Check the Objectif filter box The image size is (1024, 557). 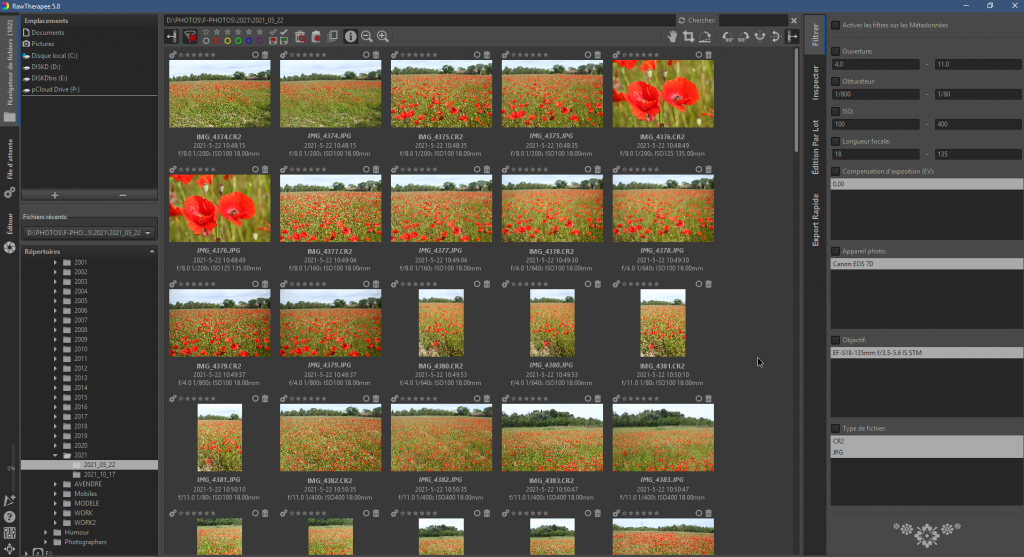(835, 340)
